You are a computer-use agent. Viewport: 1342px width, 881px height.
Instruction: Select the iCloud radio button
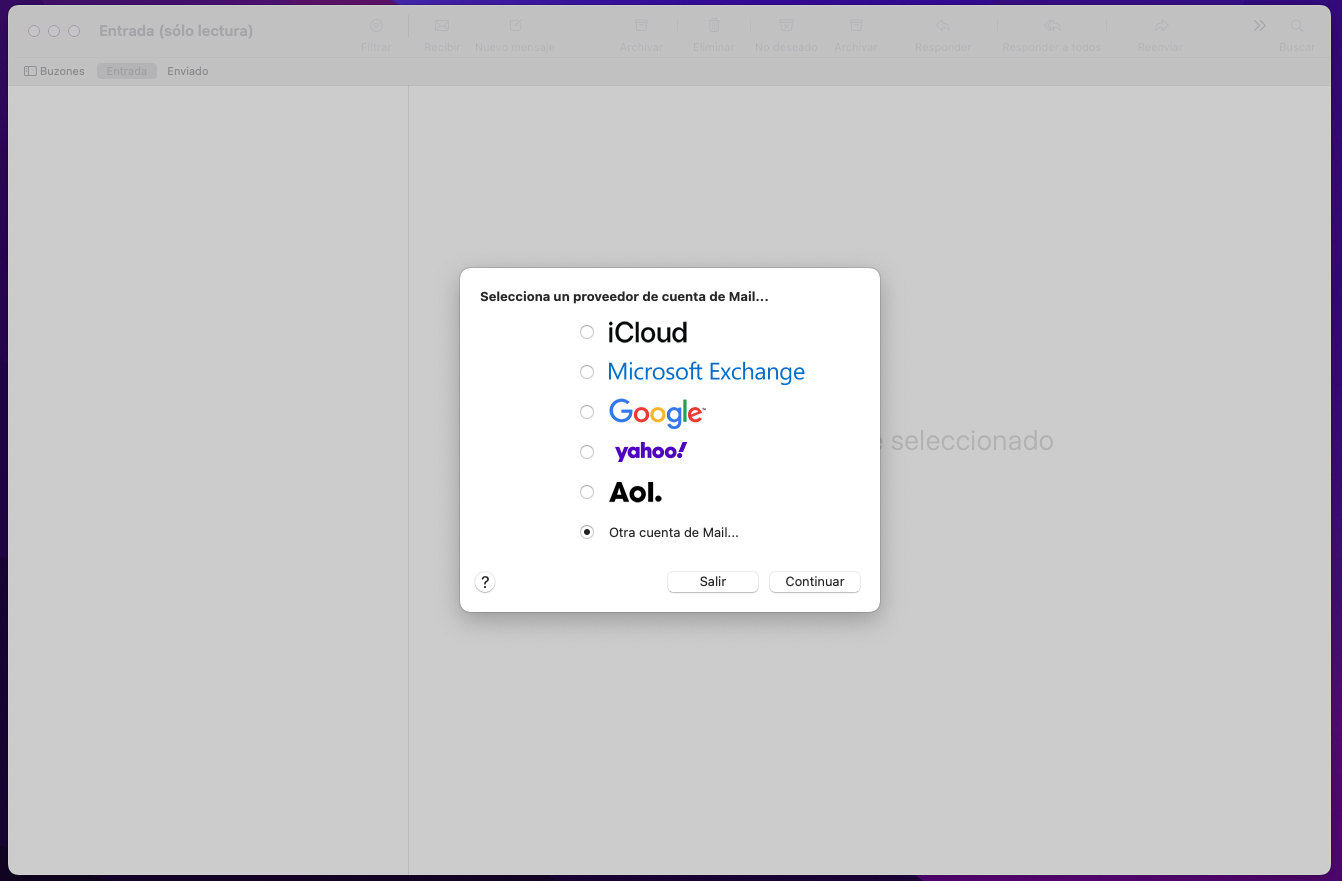click(587, 332)
